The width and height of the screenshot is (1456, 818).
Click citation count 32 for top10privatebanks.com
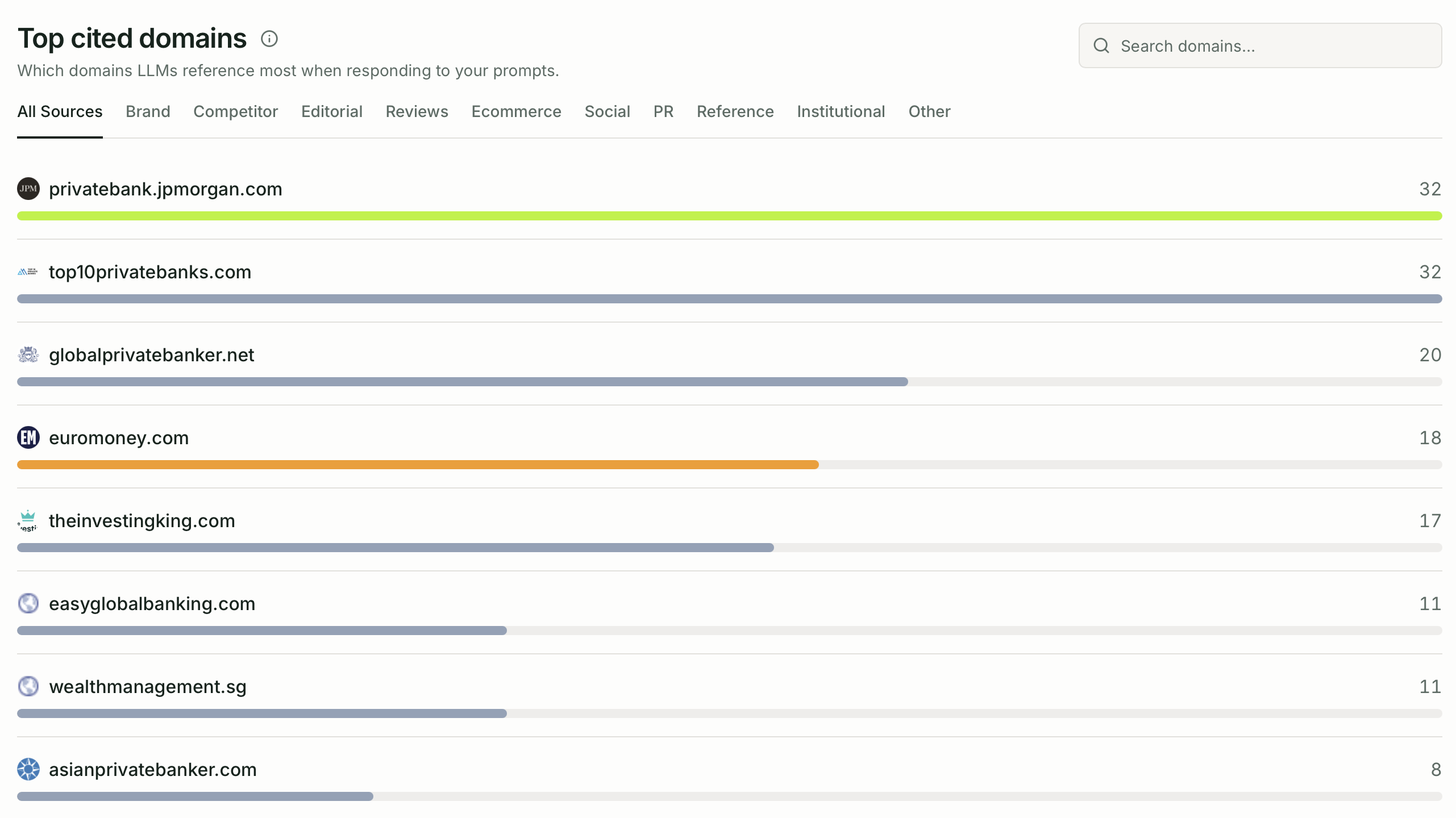(1430, 272)
